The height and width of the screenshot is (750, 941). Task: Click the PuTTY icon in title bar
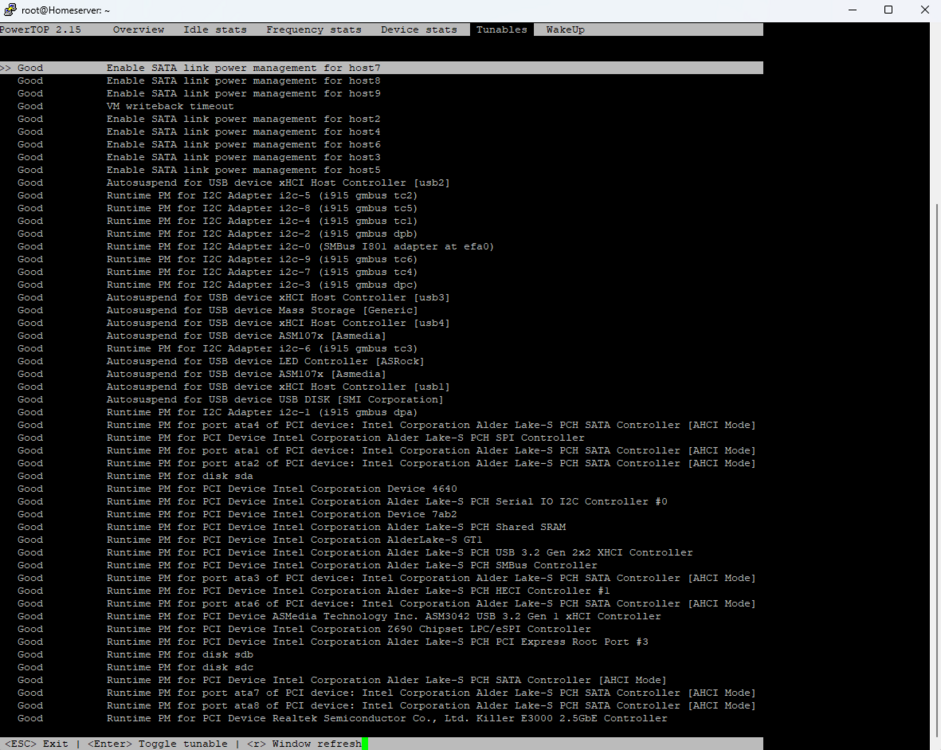pos(10,10)
